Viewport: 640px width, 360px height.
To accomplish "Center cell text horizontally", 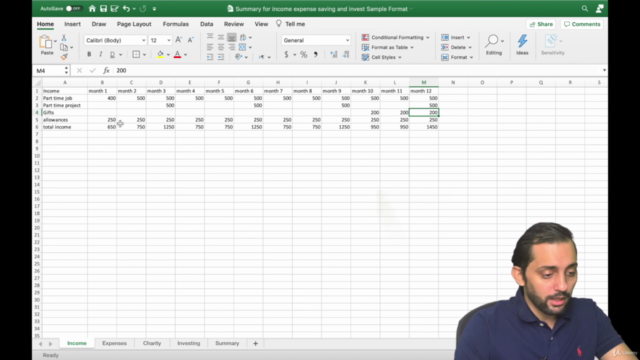I will click(x=220, y=47).
